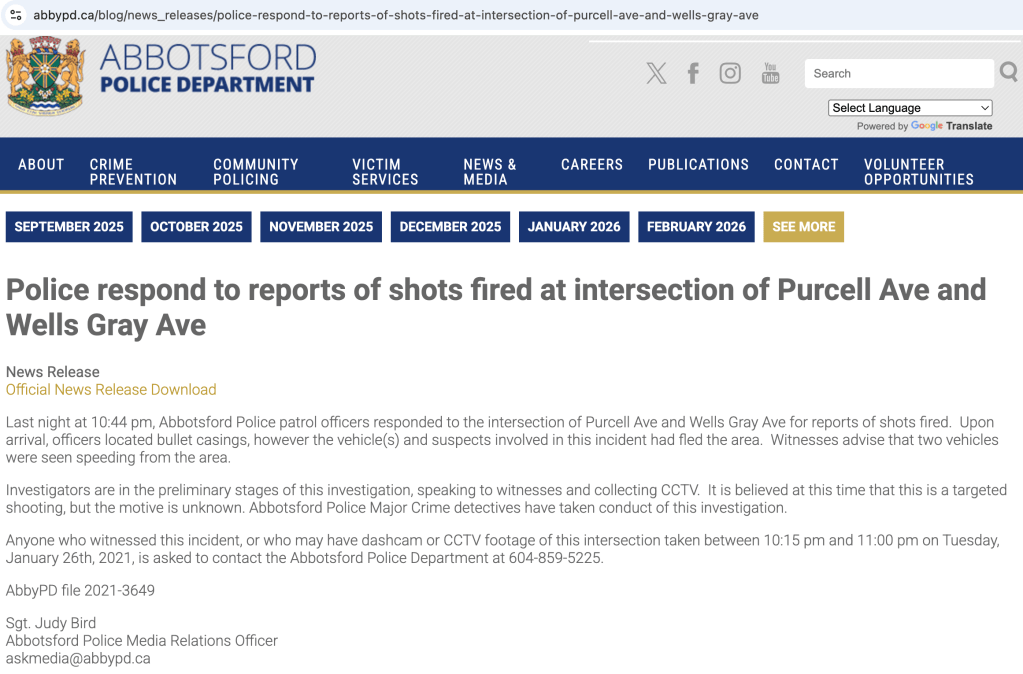Viewport: 1023px width, 674px height.
Task: Open the Crime Prevention menu
Action: (x=133, y=172)
